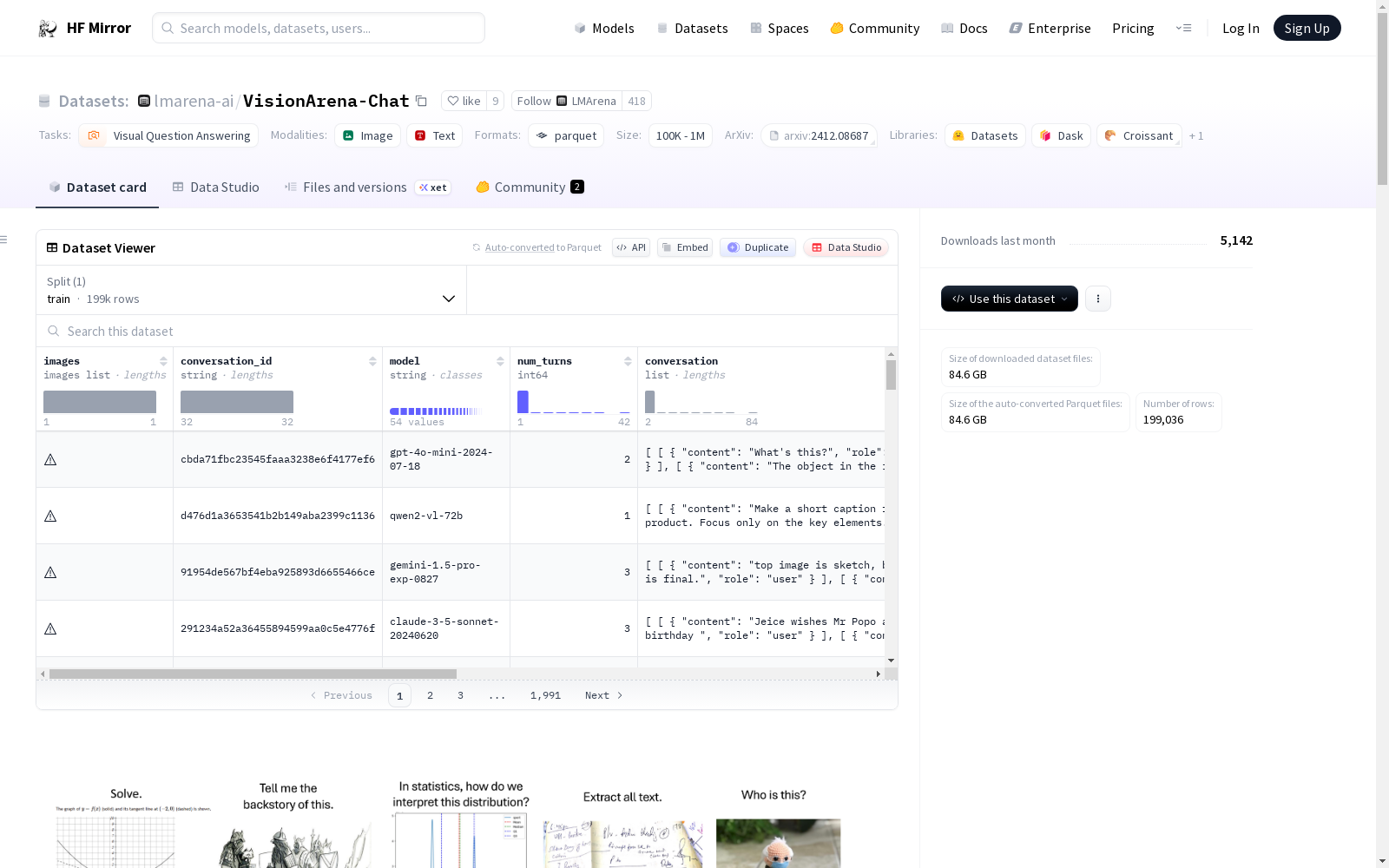
Task: Select the 100K - 1M size tag
Action: pyautogui.click(x=681, y=135)
